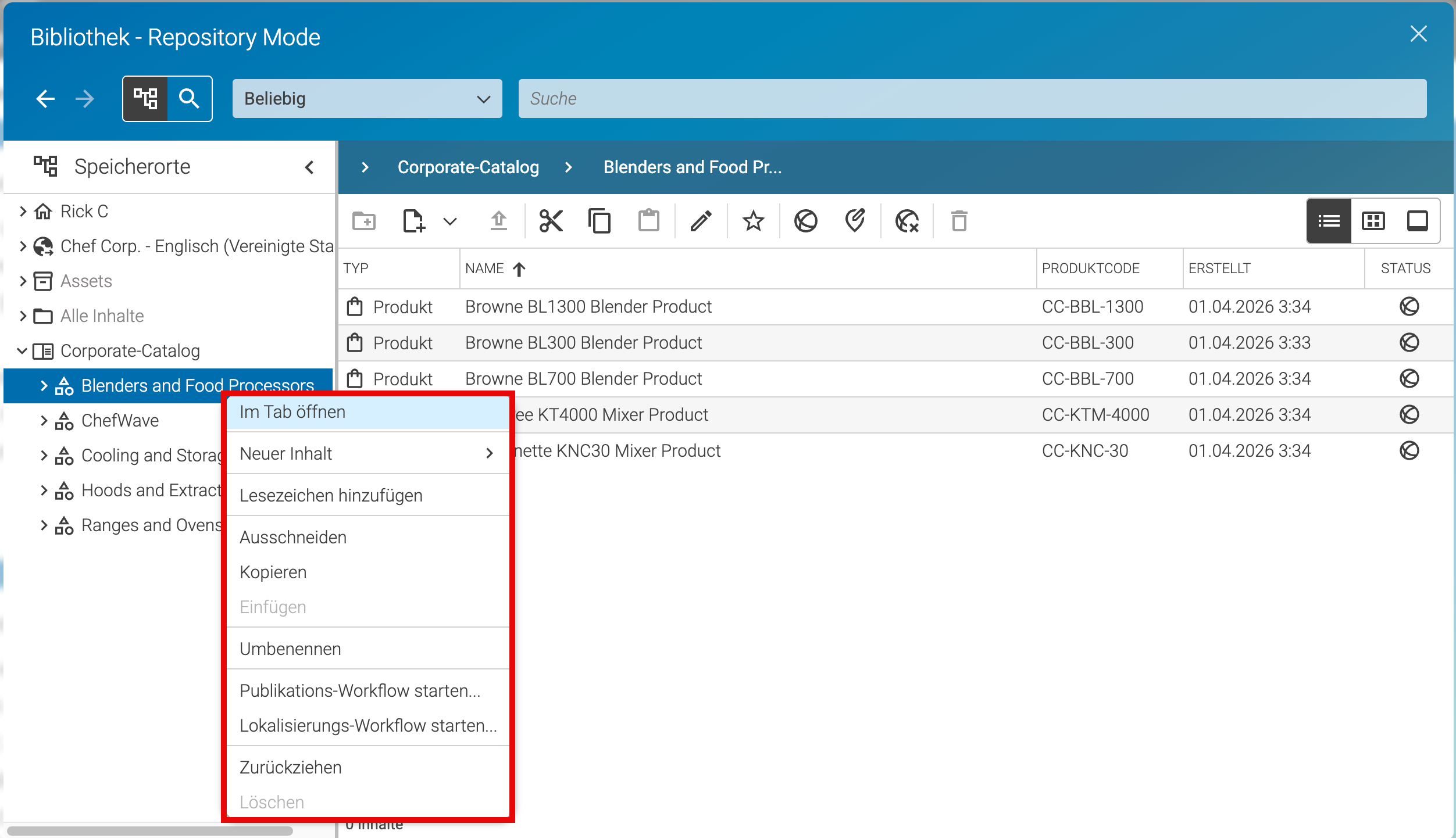
Task: Click the new folder icon in toolbar
Action: (x=364, y=221)
